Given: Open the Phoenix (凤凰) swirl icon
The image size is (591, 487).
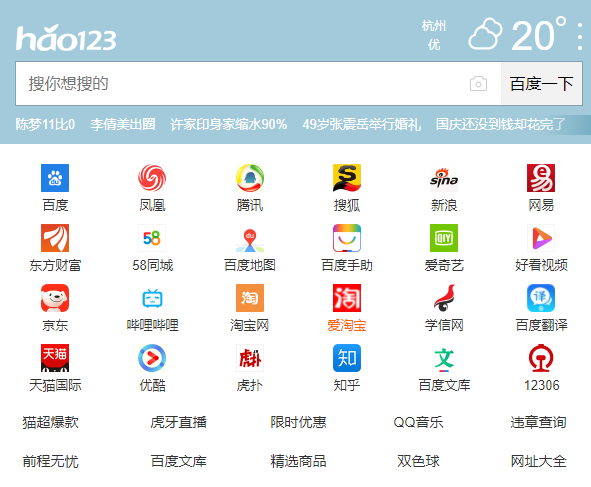Looking at the screenshot, I should 152,178.
